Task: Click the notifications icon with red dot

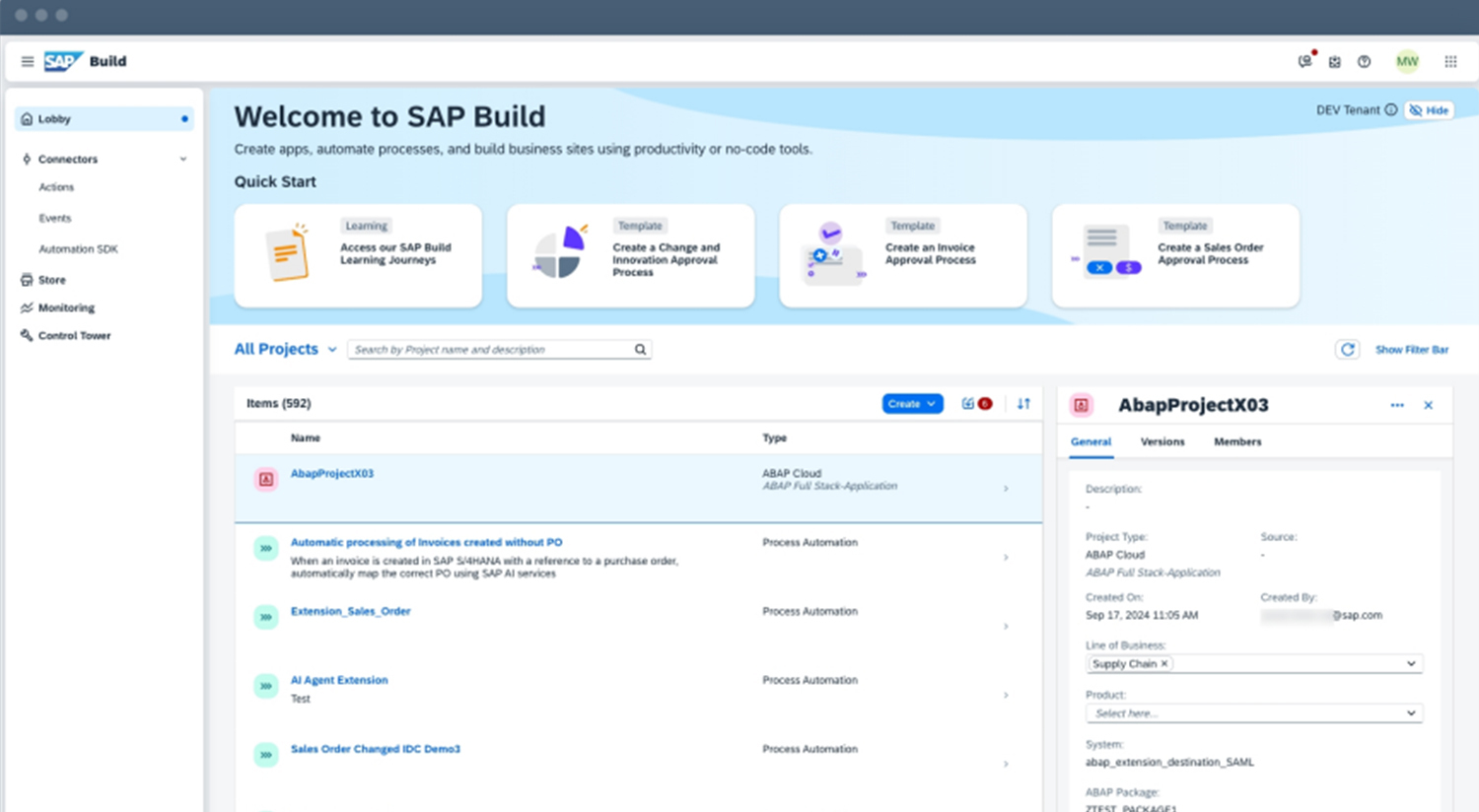Action: point(1305,61)
